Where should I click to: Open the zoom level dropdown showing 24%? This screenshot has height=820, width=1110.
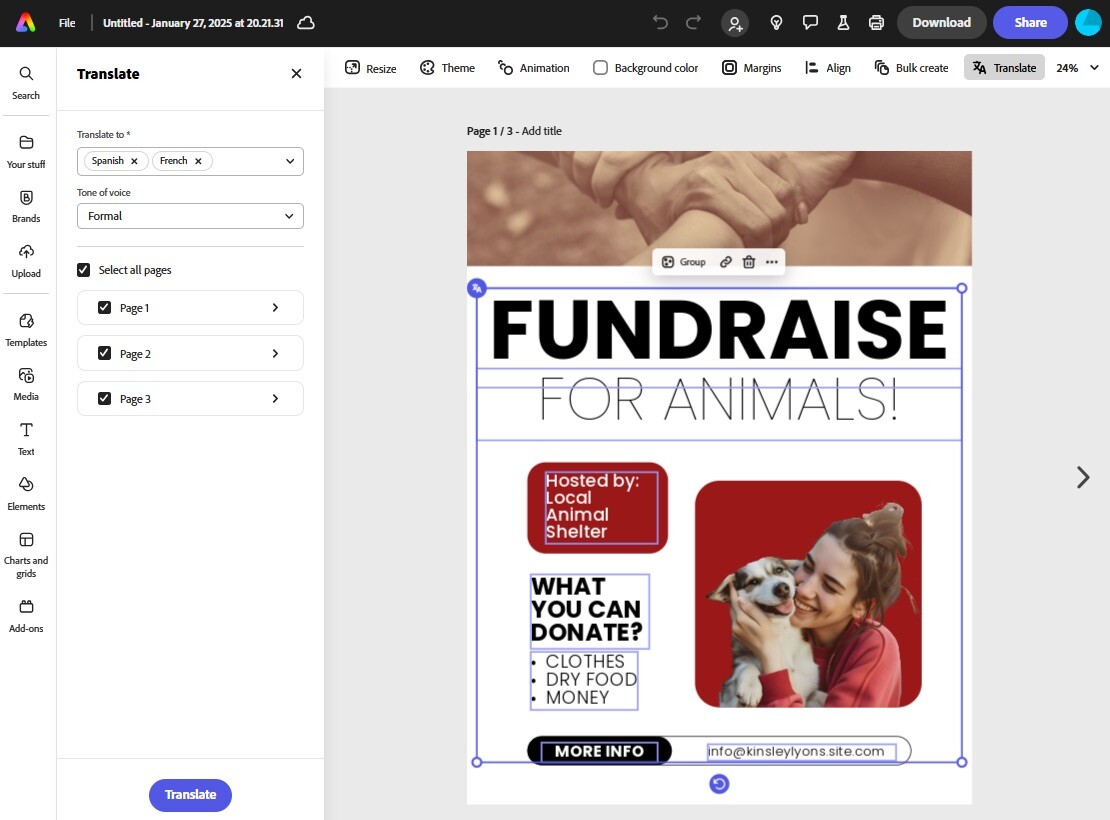[x=1078, y=67]
